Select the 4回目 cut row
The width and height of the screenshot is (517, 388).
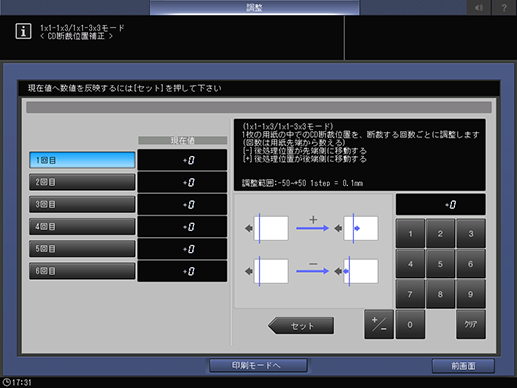coord(82,227)
